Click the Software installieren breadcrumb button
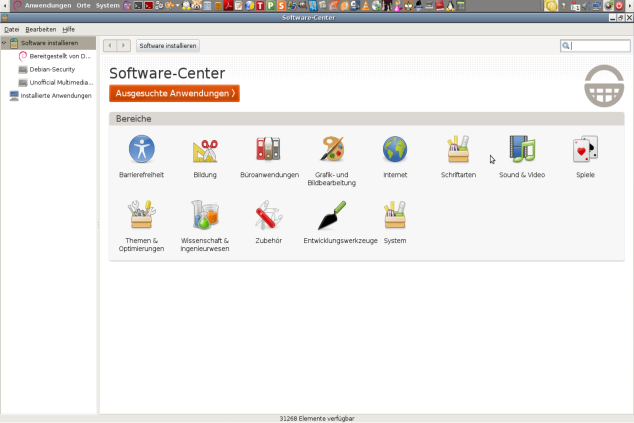Screen dimensions: 634x423 click(168, 46)
